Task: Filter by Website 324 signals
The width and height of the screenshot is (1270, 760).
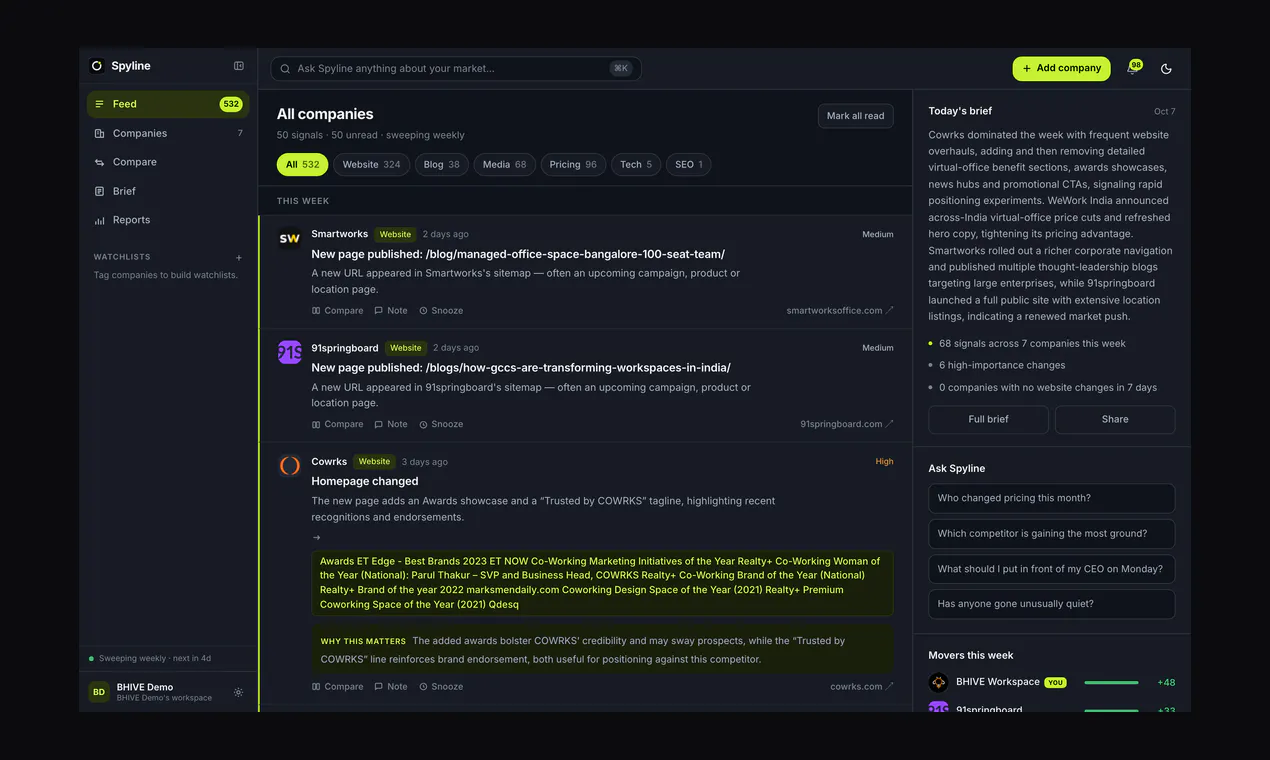Action: 371,164
